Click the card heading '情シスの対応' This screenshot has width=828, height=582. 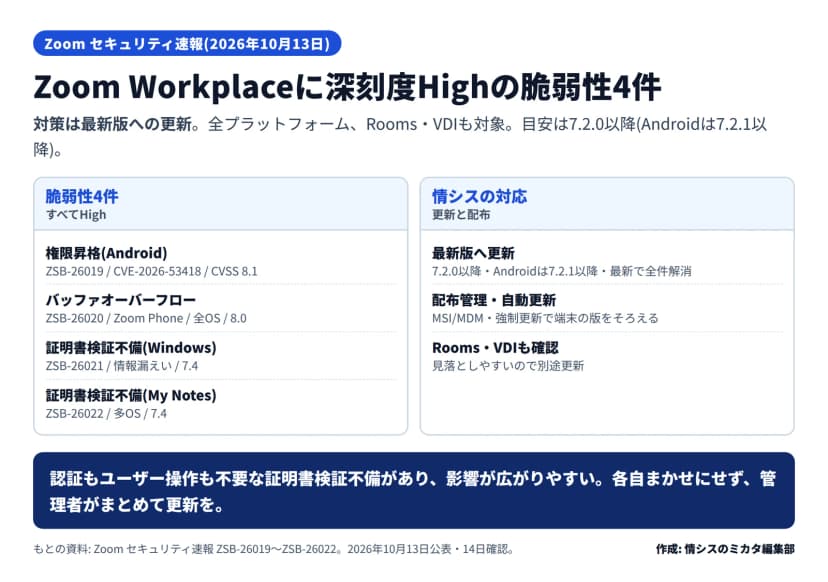[479, 196]
